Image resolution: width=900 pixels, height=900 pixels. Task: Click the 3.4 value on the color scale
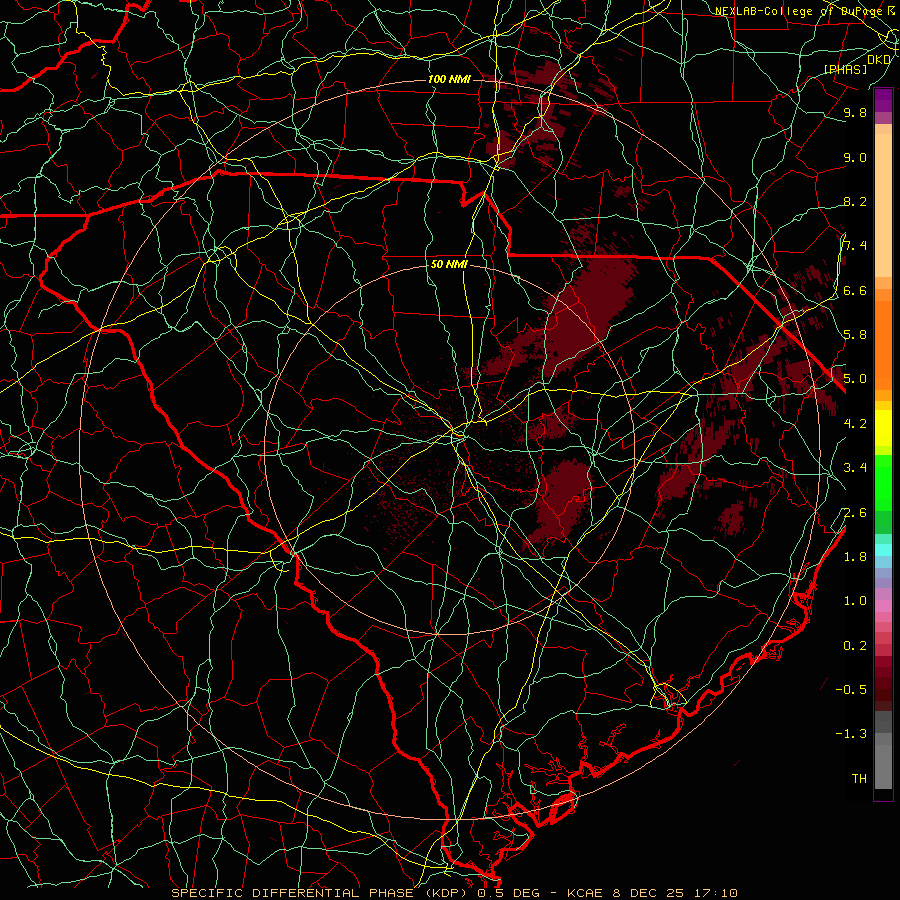(855, 467)
